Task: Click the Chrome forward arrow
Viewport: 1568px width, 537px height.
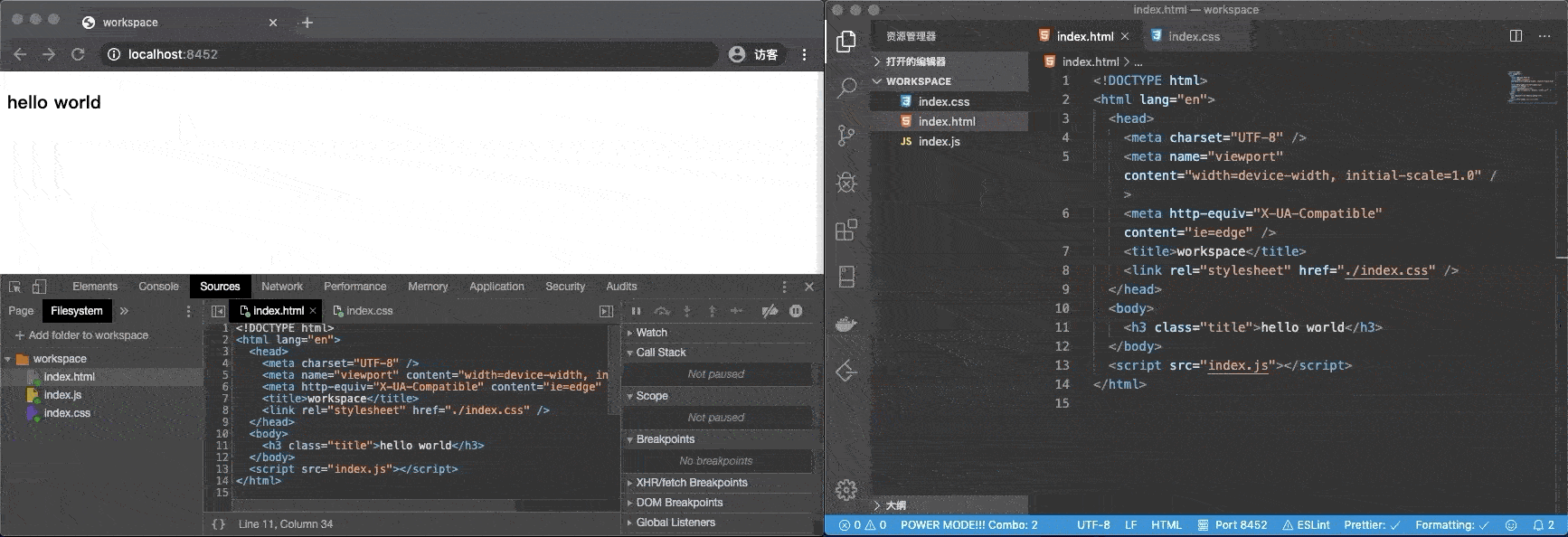Action: 49,54
